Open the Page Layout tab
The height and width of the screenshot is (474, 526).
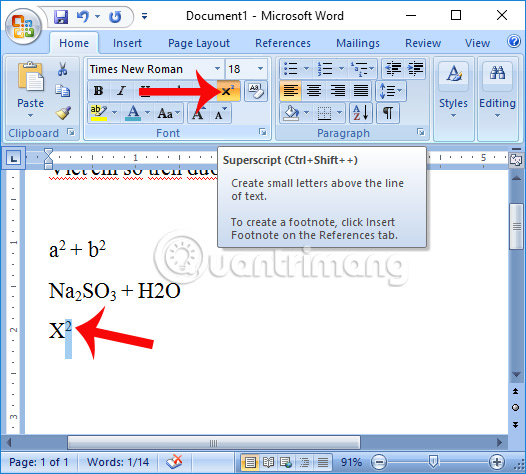point(199,43)
